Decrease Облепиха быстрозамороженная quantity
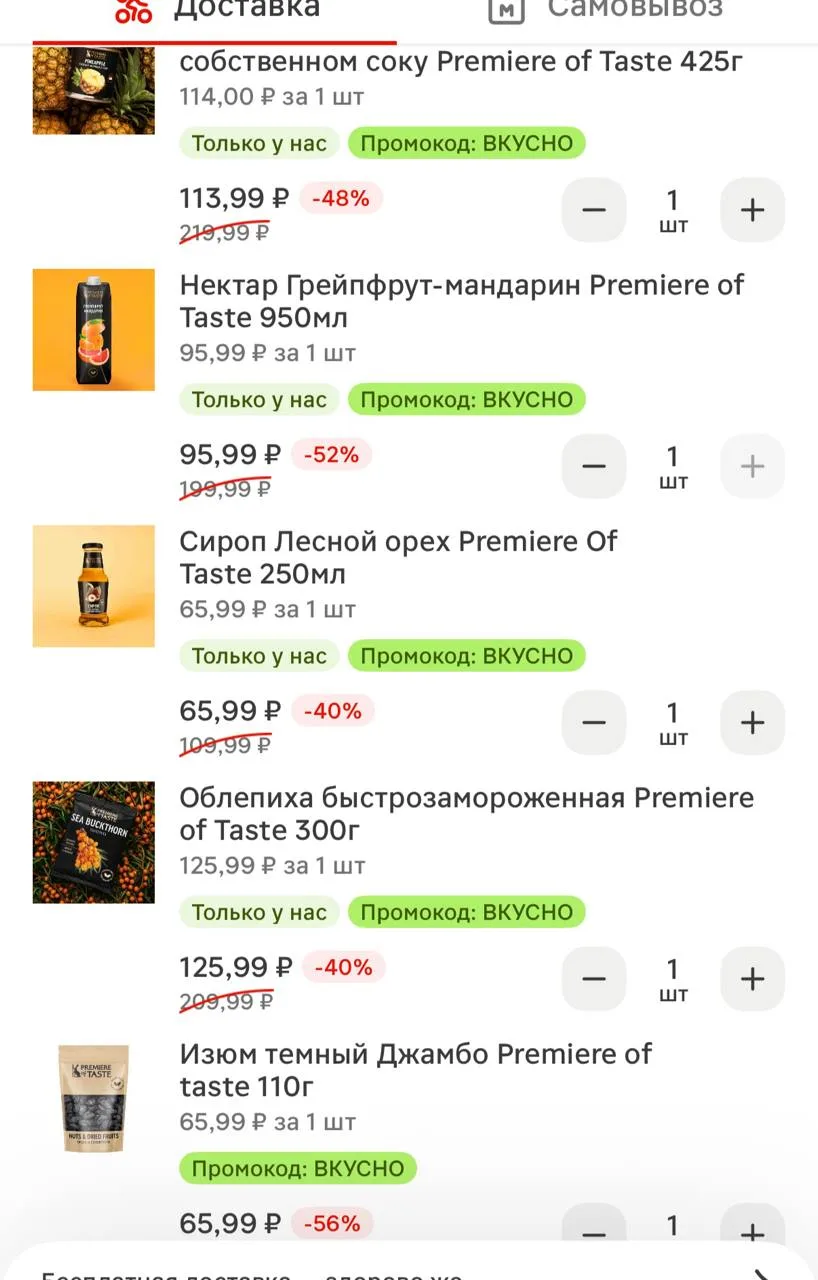Image resolution: width=818 pixels, height=1280 pixels. click(x=594, y=978)
